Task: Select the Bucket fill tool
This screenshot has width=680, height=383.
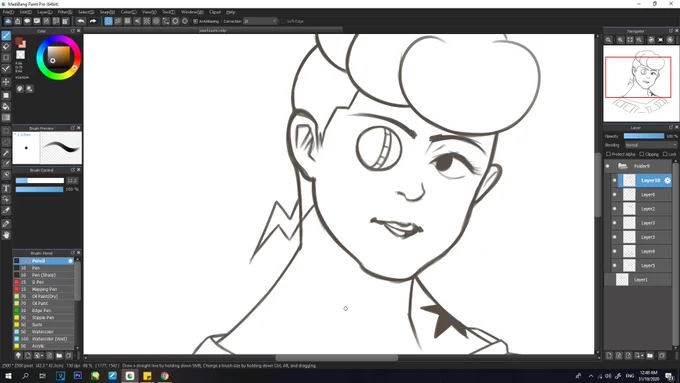Action: (x=6, y=106)
